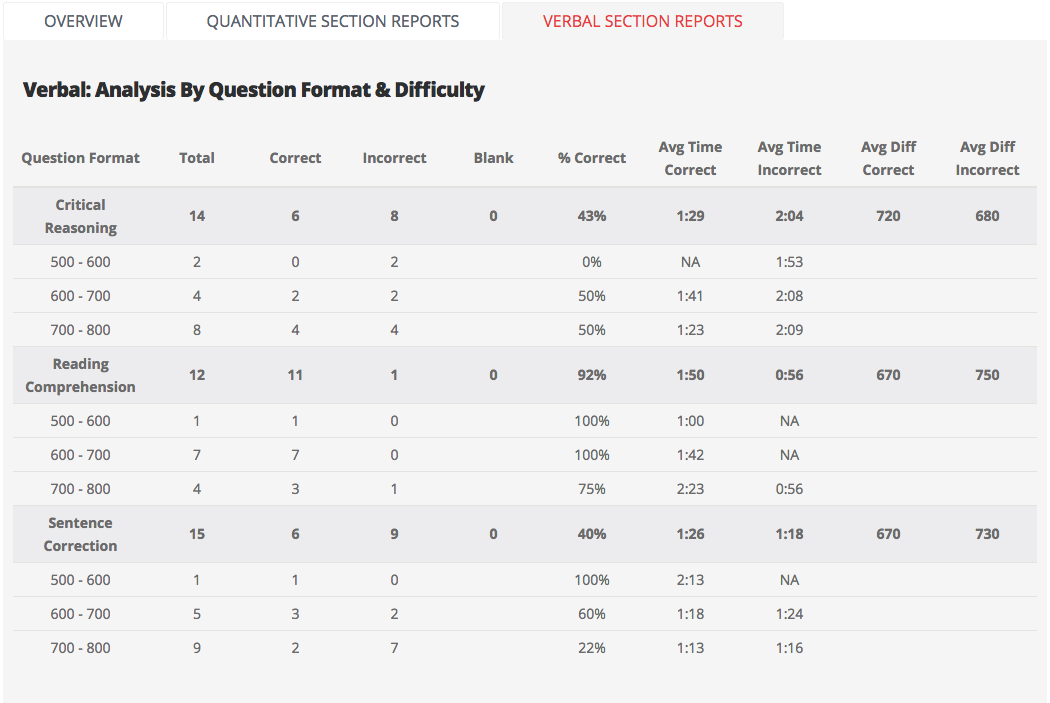Click the Verbal analysis section heading

point(253,90)
